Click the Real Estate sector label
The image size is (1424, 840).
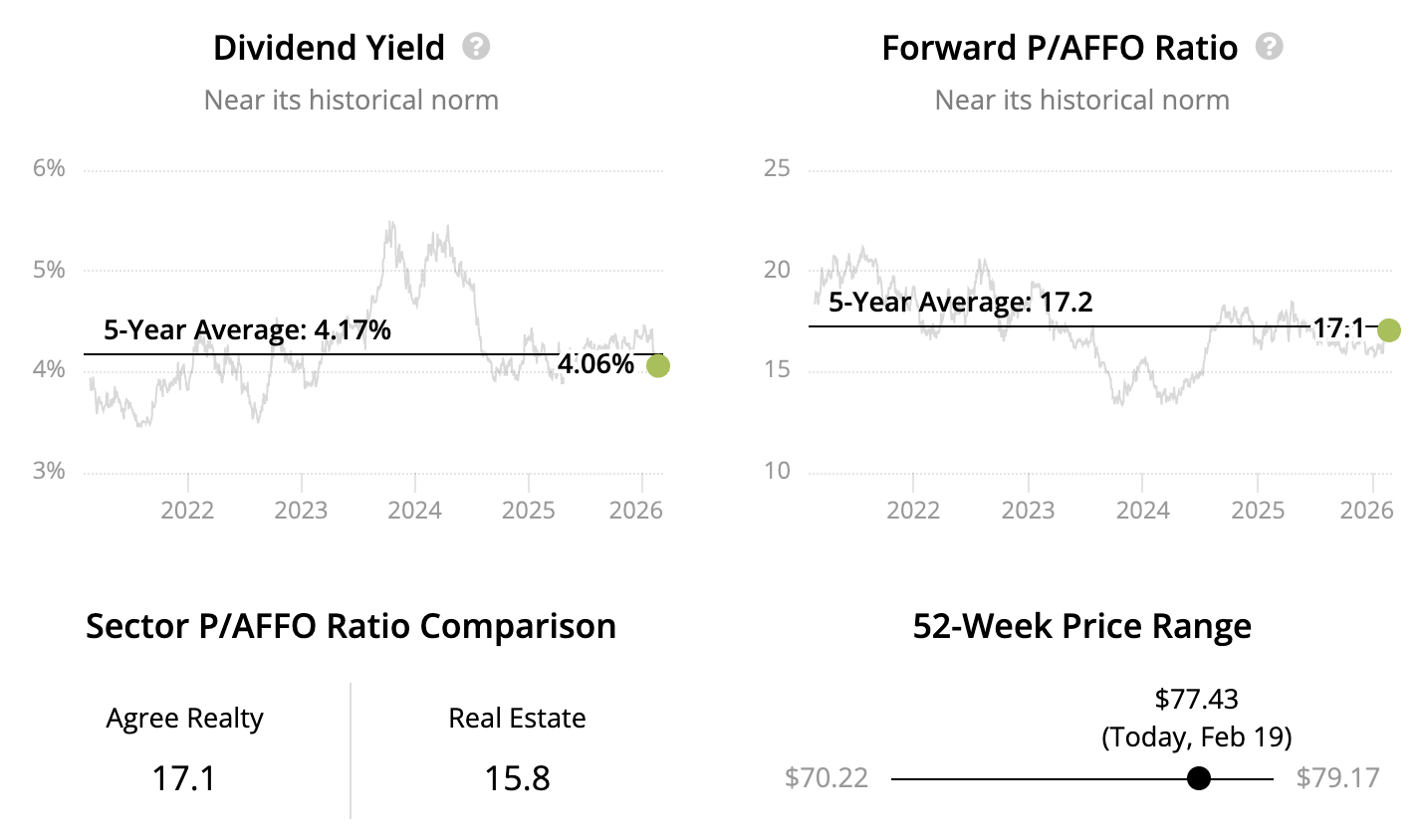point(517,719)
